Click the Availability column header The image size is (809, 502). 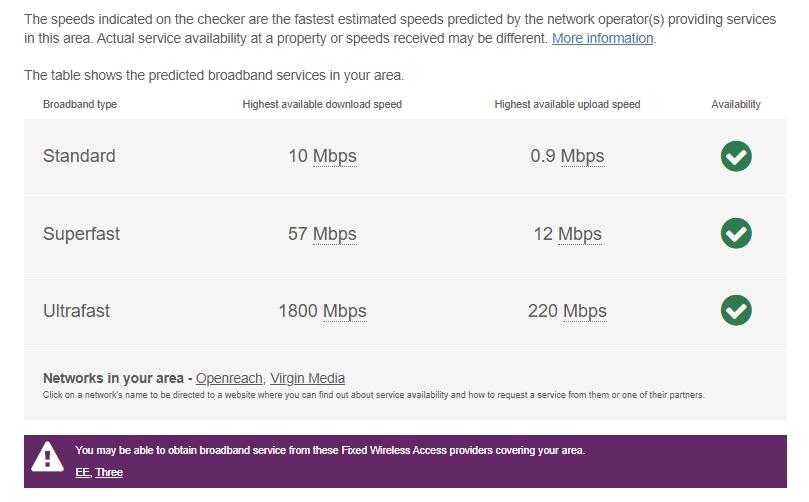click(736, 104)
